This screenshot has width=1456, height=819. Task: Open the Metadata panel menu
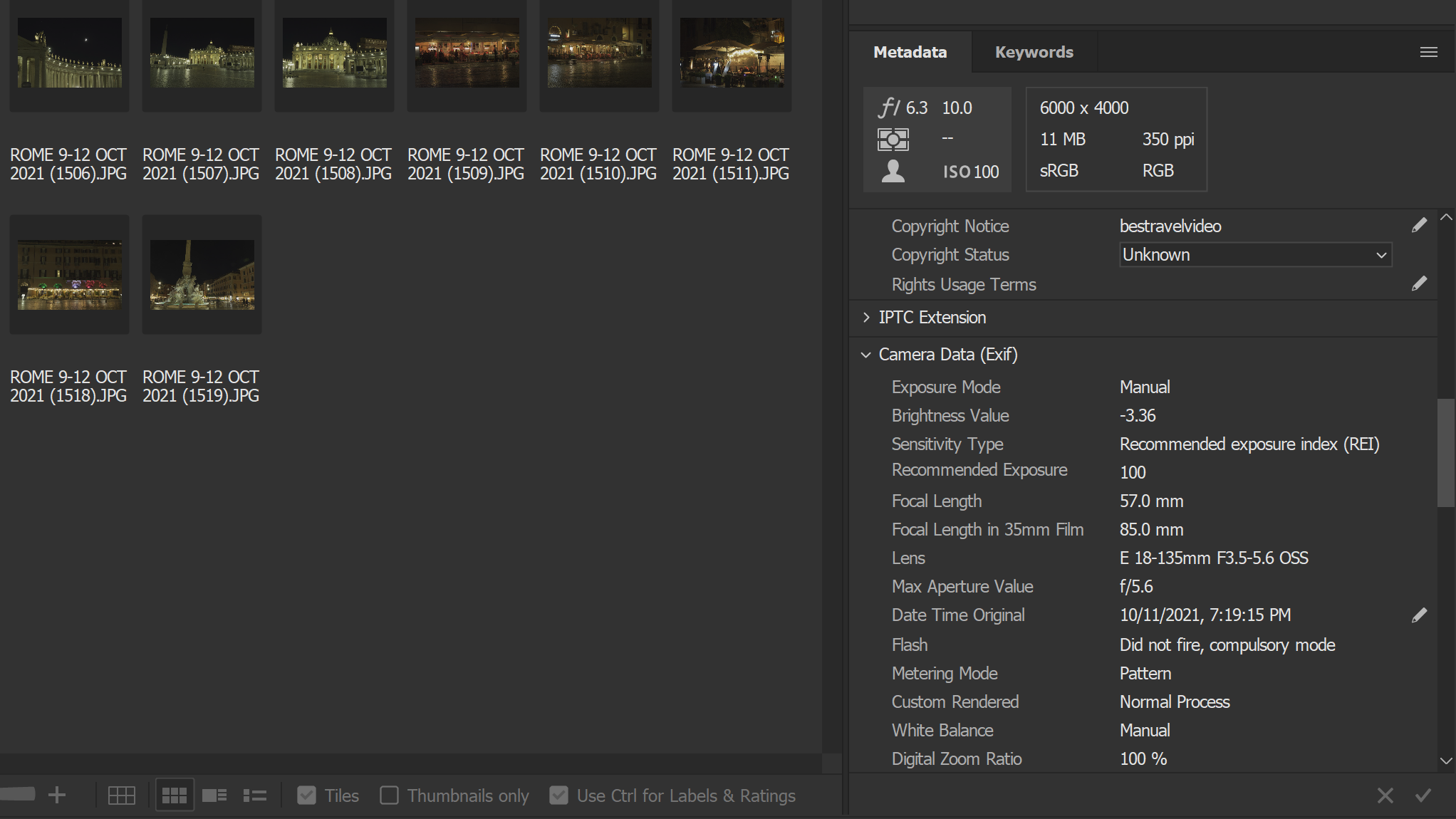point(1428,51)
